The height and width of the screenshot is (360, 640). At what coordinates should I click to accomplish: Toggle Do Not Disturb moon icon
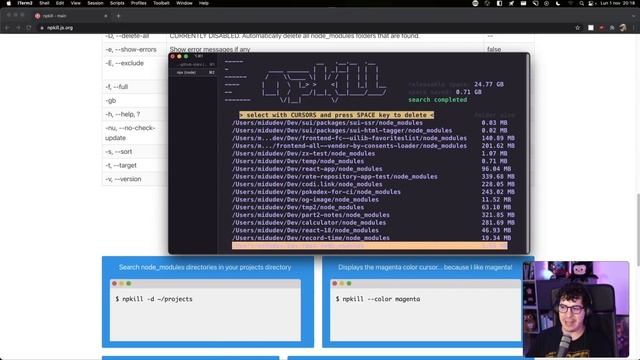(x=558, y=3)
